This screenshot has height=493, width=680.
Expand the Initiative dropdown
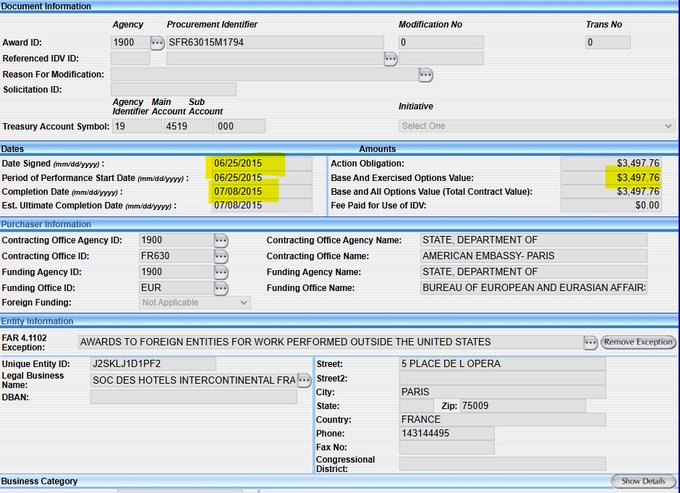536,126
